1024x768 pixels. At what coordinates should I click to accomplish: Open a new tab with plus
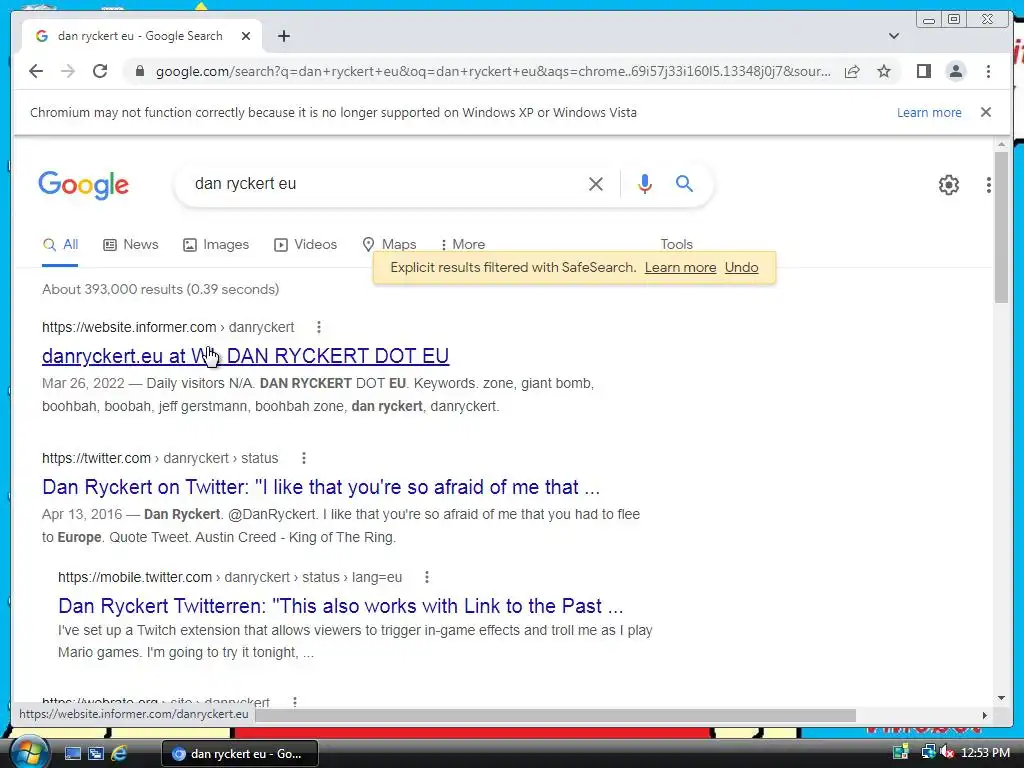click(x=283, y=36)
